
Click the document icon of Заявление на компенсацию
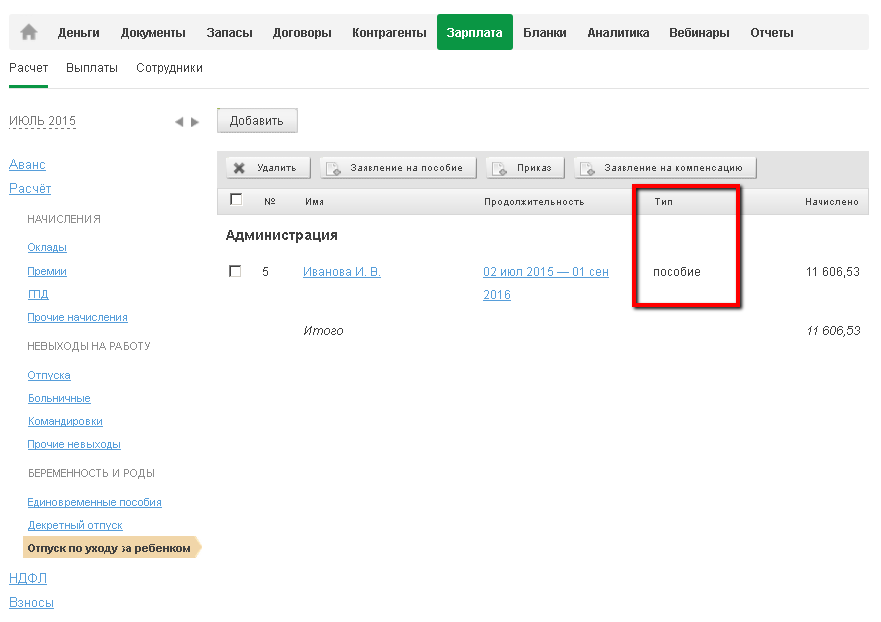click(x=588, y=168)
